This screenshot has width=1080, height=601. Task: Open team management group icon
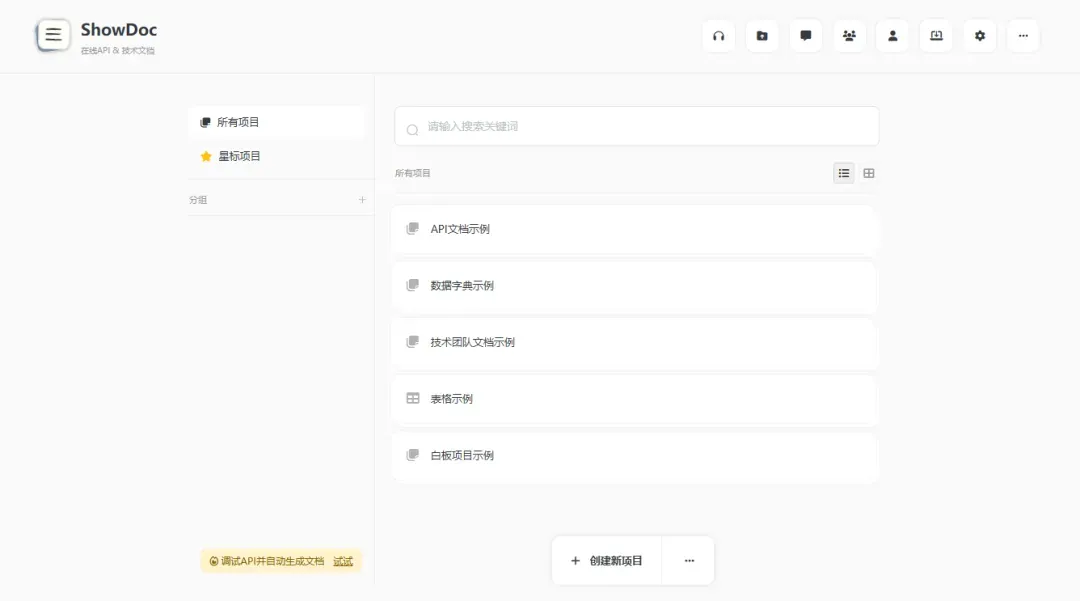tap(849, 36)
